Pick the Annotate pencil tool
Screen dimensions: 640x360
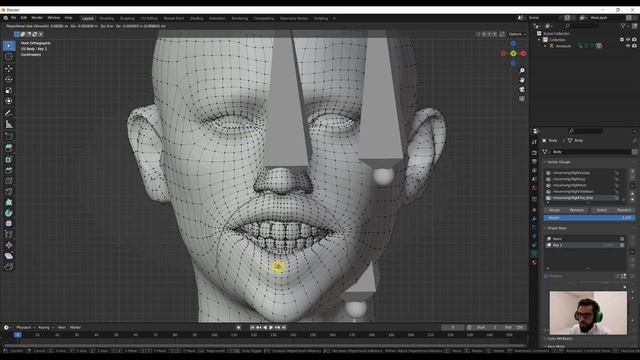pyautogui.click(x=9, y=113)
